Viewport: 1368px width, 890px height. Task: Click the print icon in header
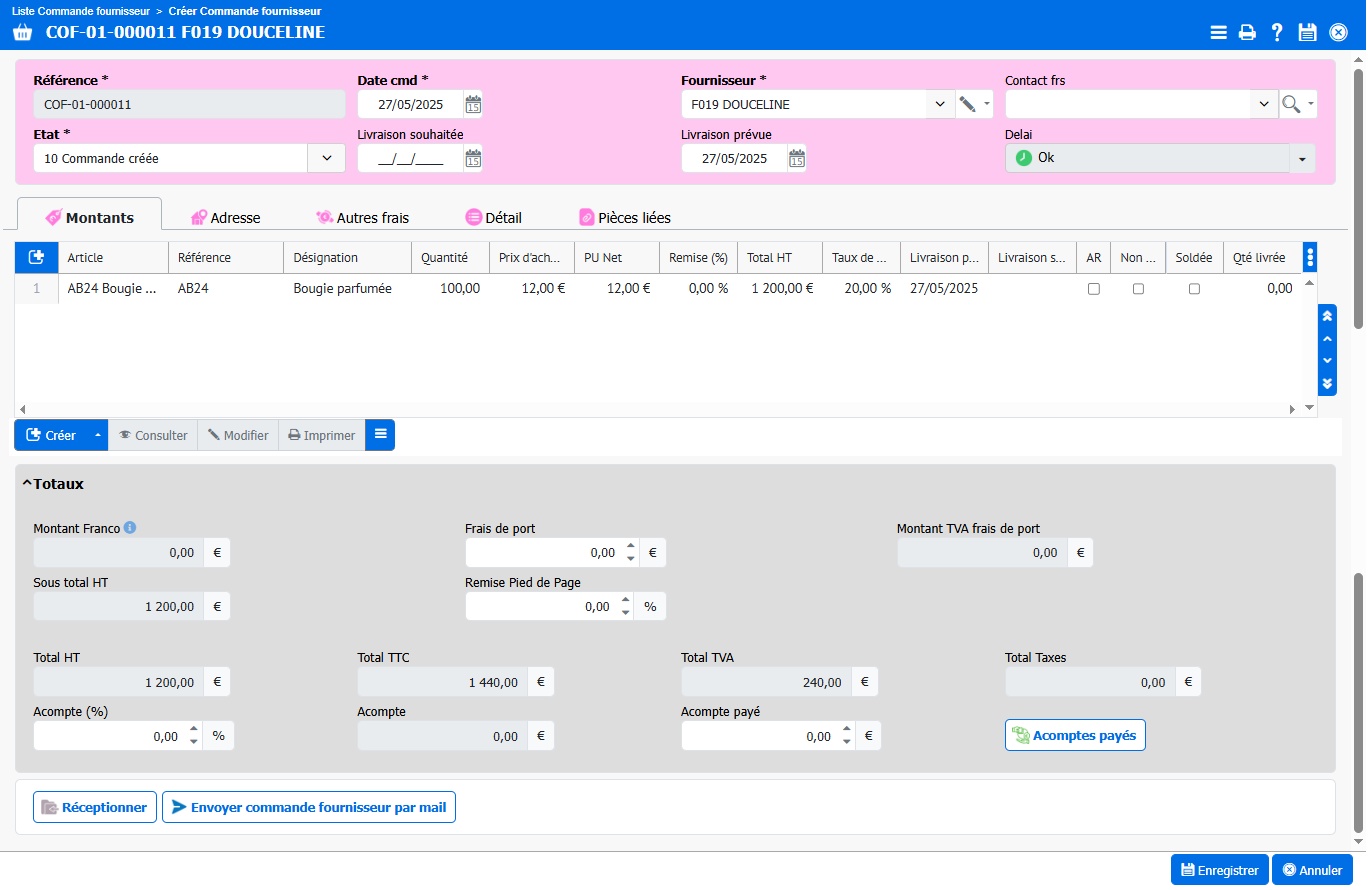point(1247,32)
